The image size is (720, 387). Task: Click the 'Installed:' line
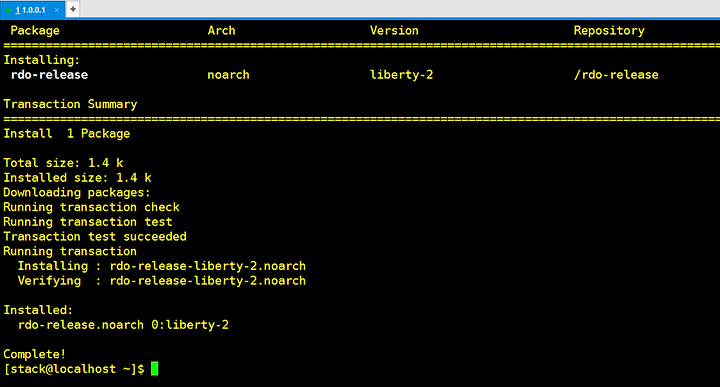click(x=38, y=310)
